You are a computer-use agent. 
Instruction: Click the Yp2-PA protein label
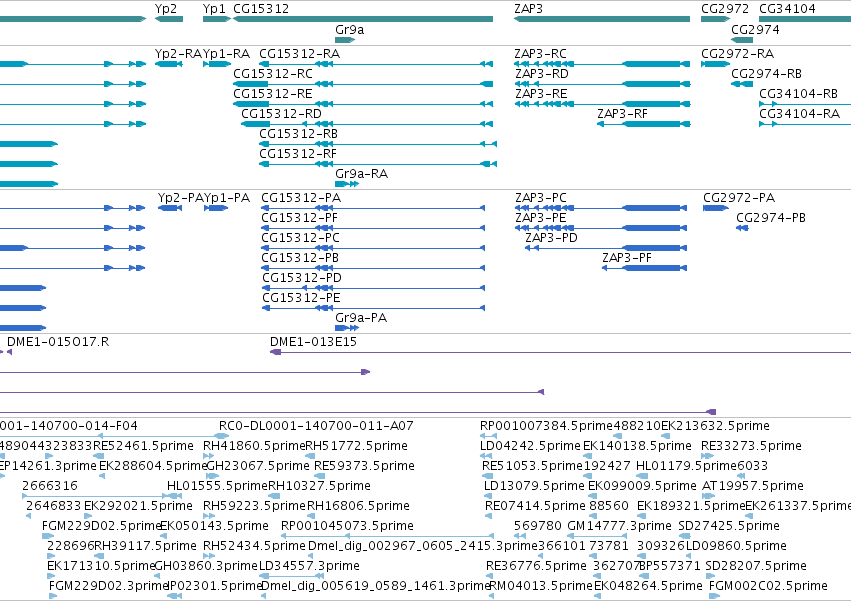tap(181, 198)
